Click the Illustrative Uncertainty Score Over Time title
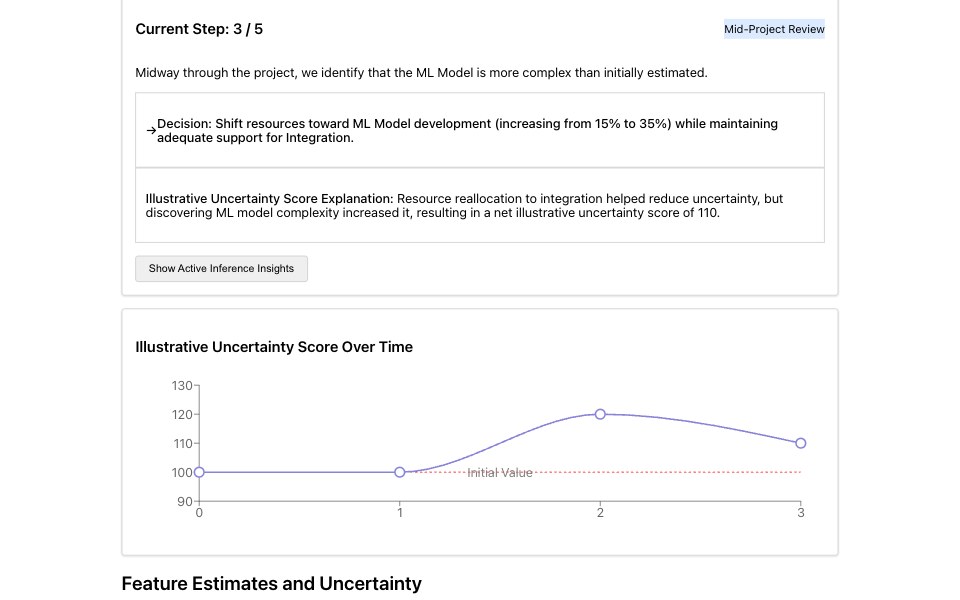Viewport: 960px width, 600px height. pos(274,347)
